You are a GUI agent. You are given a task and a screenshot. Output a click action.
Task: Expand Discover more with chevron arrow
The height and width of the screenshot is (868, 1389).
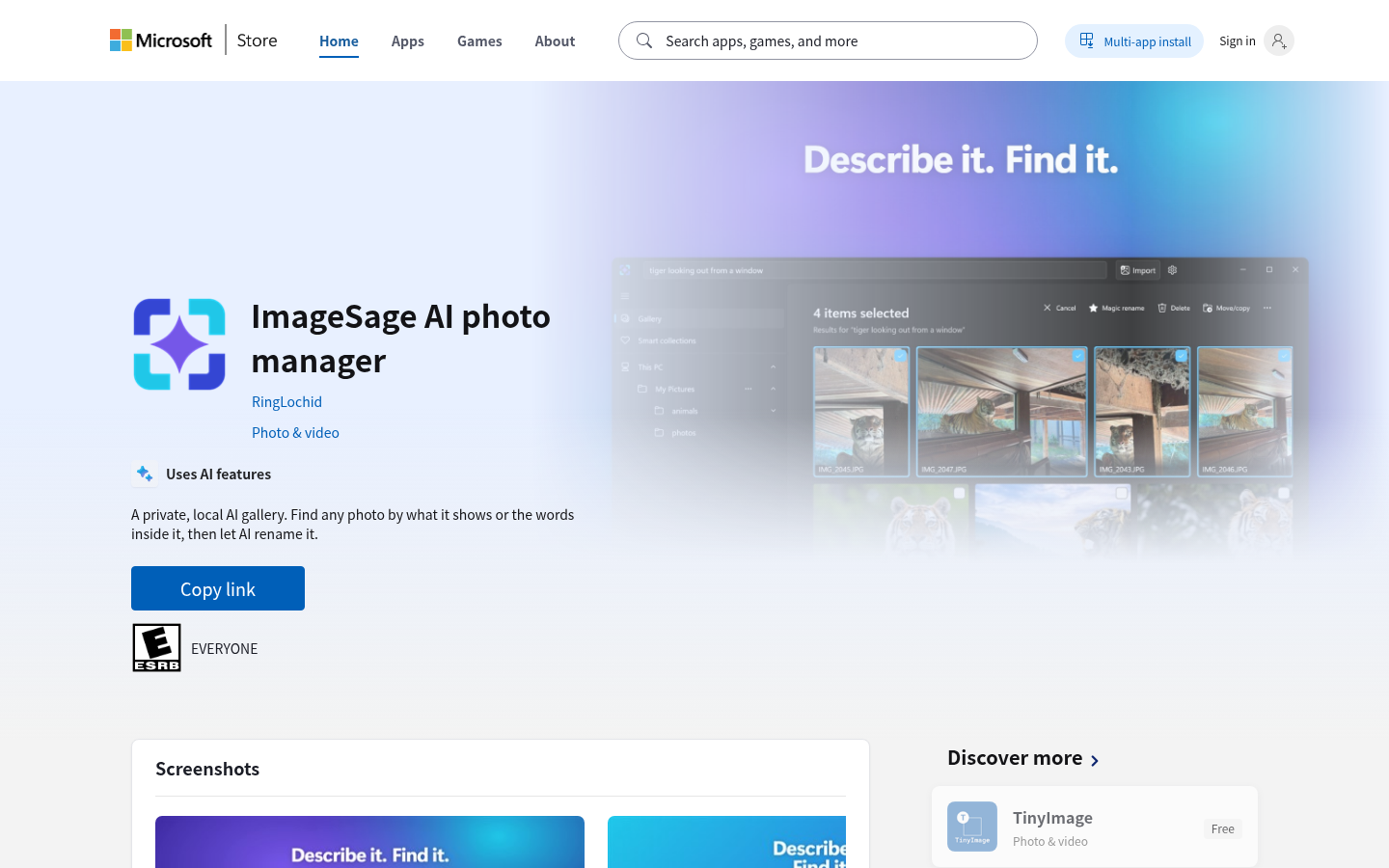click(x=1095, y=760)
